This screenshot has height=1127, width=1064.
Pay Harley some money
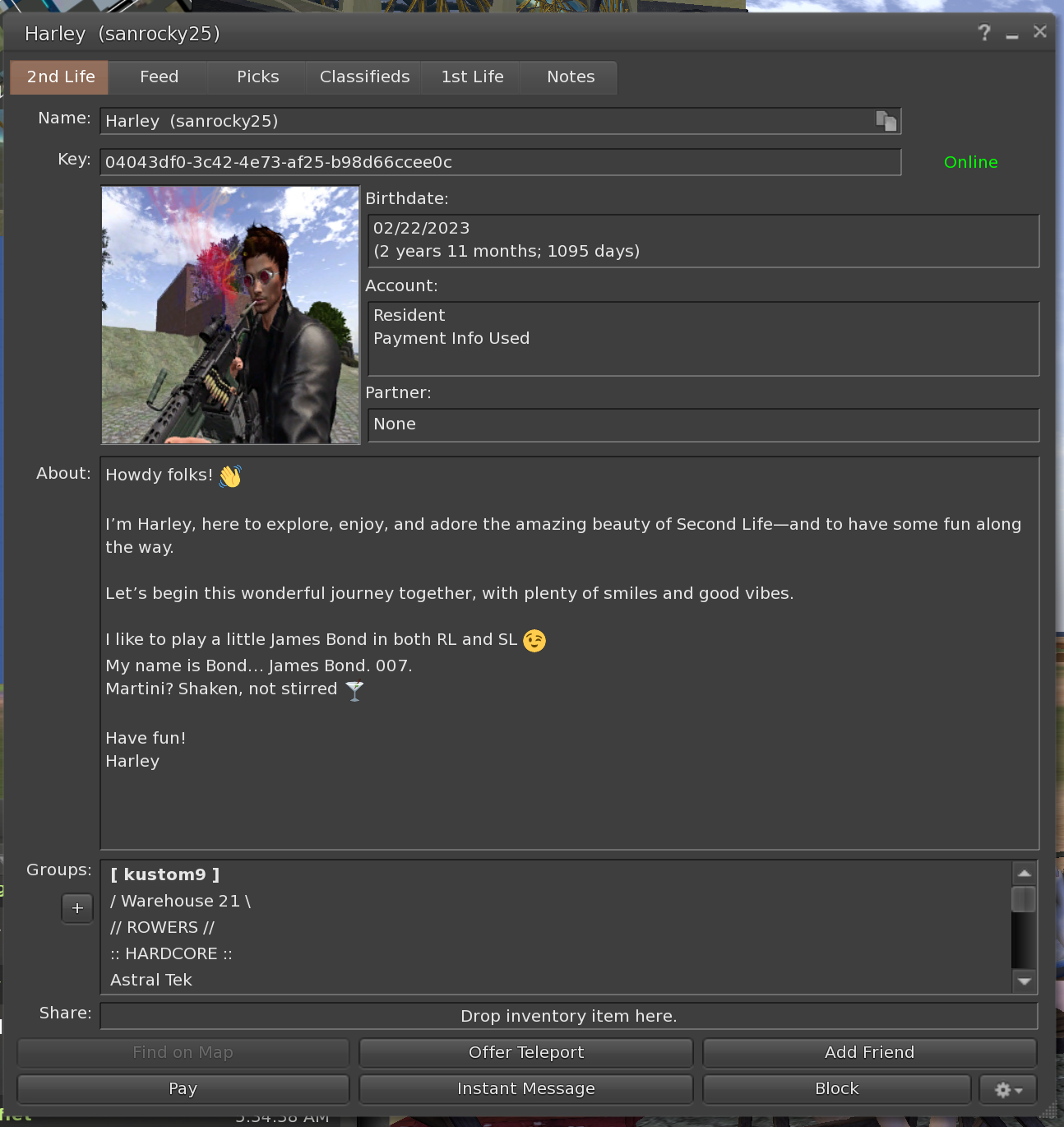pyautogui.click(x=183, y=1088)
